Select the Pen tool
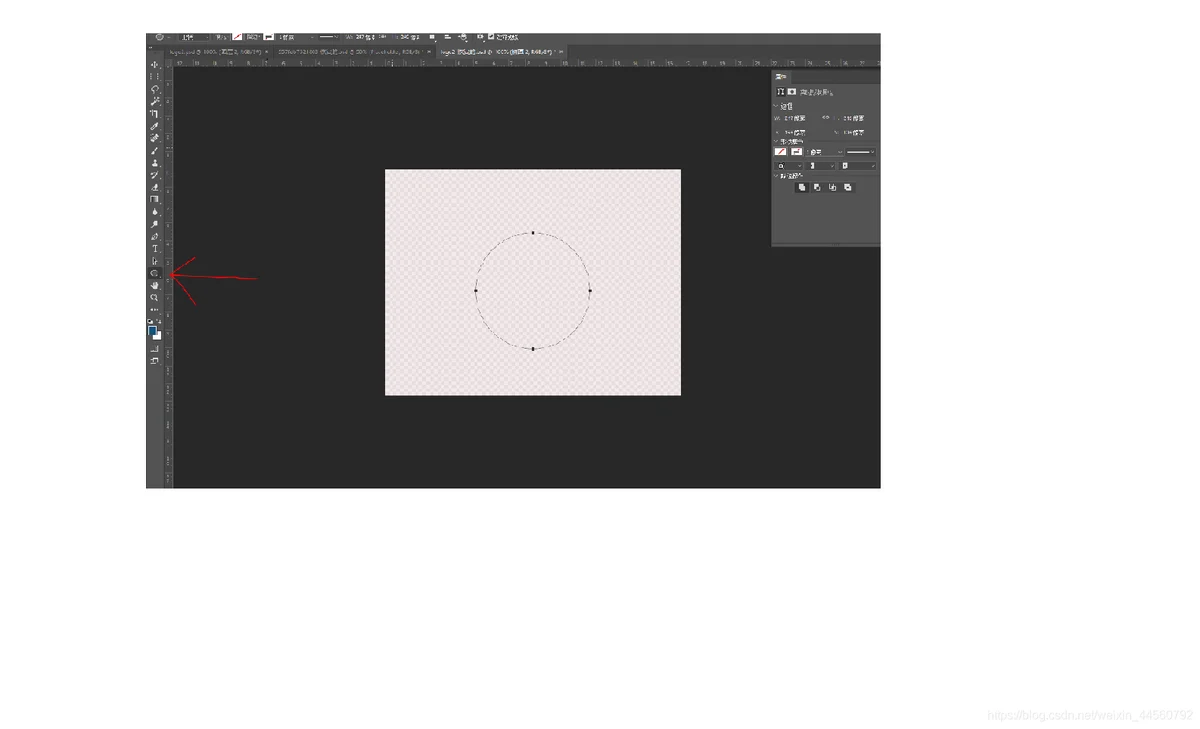This screenshot has width=1200, height=729. [x=154, y=235]
